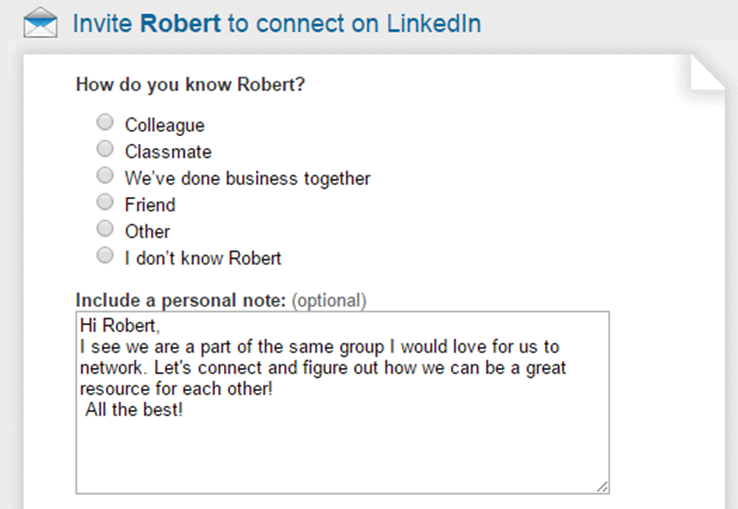Click the "Include a personal note" label

point(180,300)
